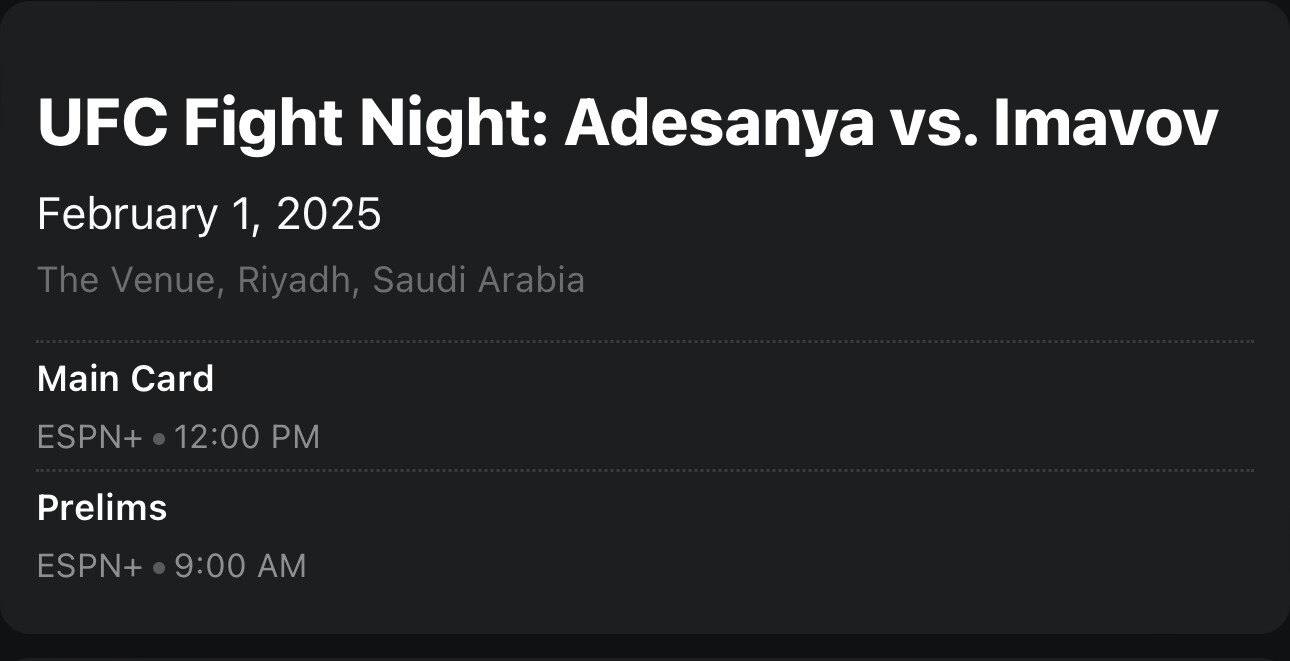The width and height of the screenshot is (1290, 661).
Task: Click the dot separator in the Prelims row
Action: pyautogui.click(x=159, y=567)
